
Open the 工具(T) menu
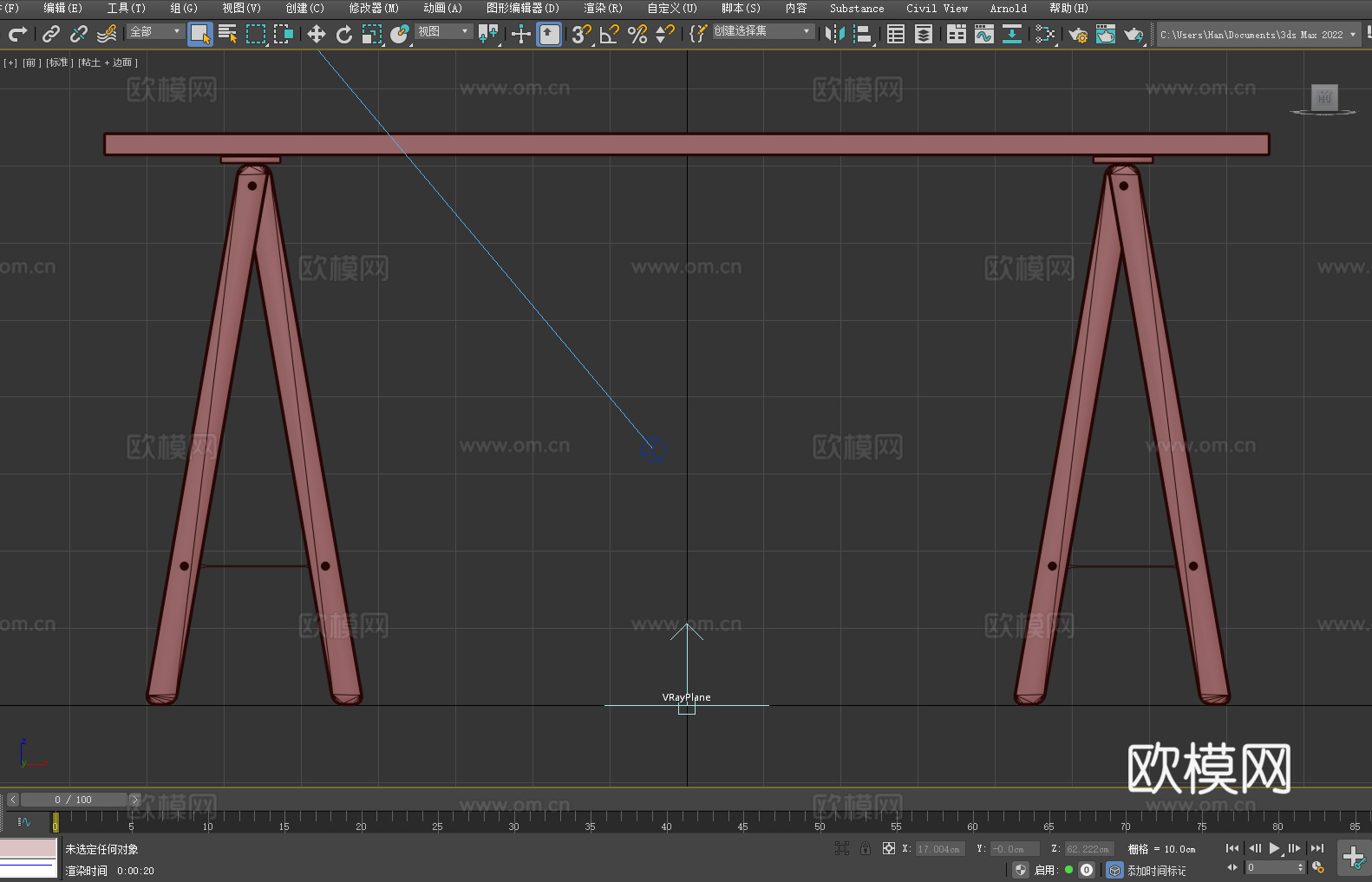pos(126,8)
